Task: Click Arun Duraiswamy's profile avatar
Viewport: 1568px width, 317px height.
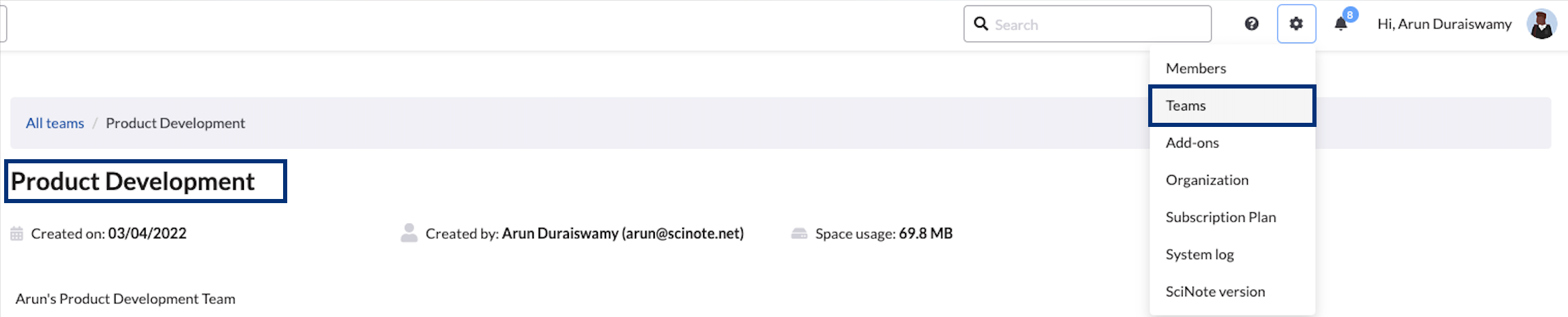Action: click(1541, 24)
